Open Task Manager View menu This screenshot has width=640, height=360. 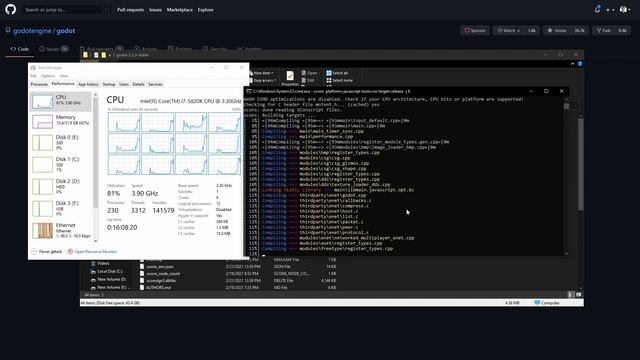(x=64, y=76)
